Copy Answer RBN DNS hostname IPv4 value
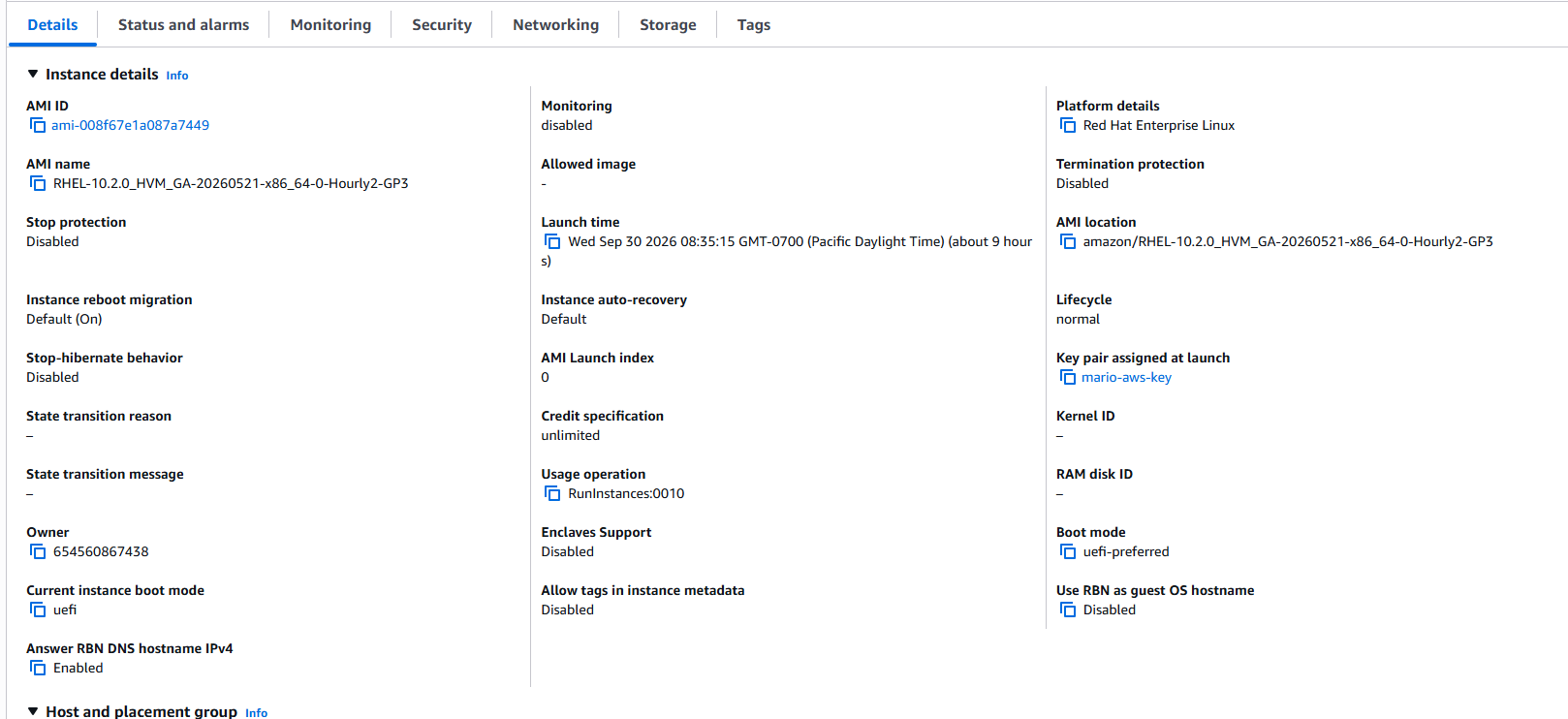Screen dimensions: 1568x719 38,668
